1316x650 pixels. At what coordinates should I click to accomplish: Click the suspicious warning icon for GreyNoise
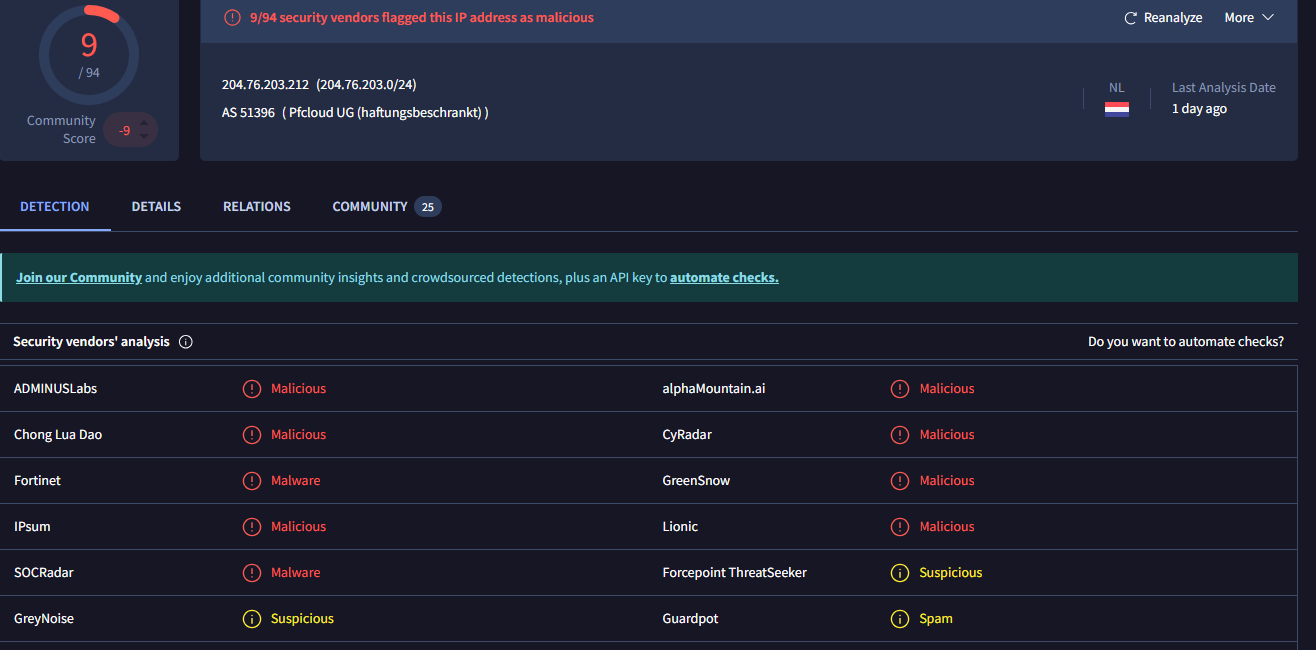click(252, 619)
